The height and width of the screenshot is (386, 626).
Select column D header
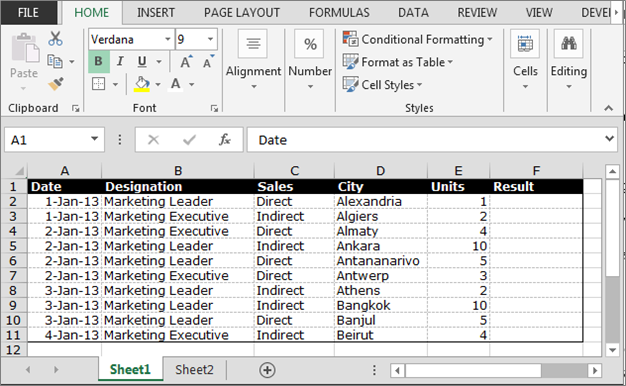click(380, 171)
